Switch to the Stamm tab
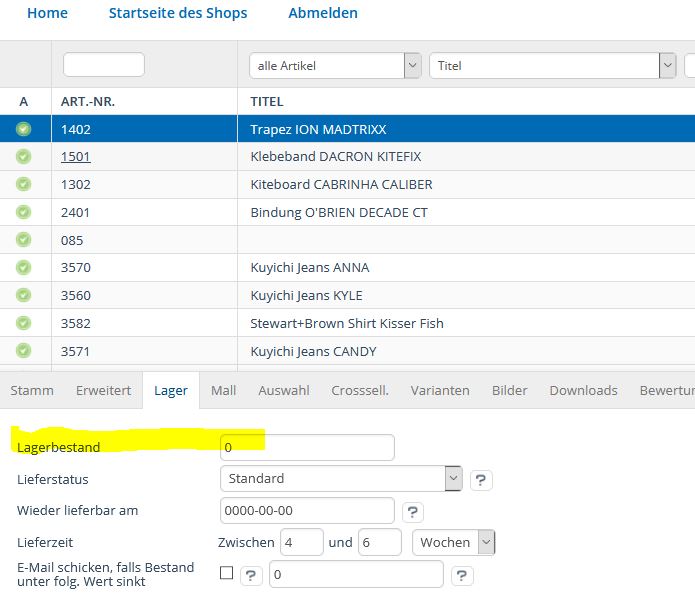695x599 pixels. pyautogui.click(x=32, y=390)
